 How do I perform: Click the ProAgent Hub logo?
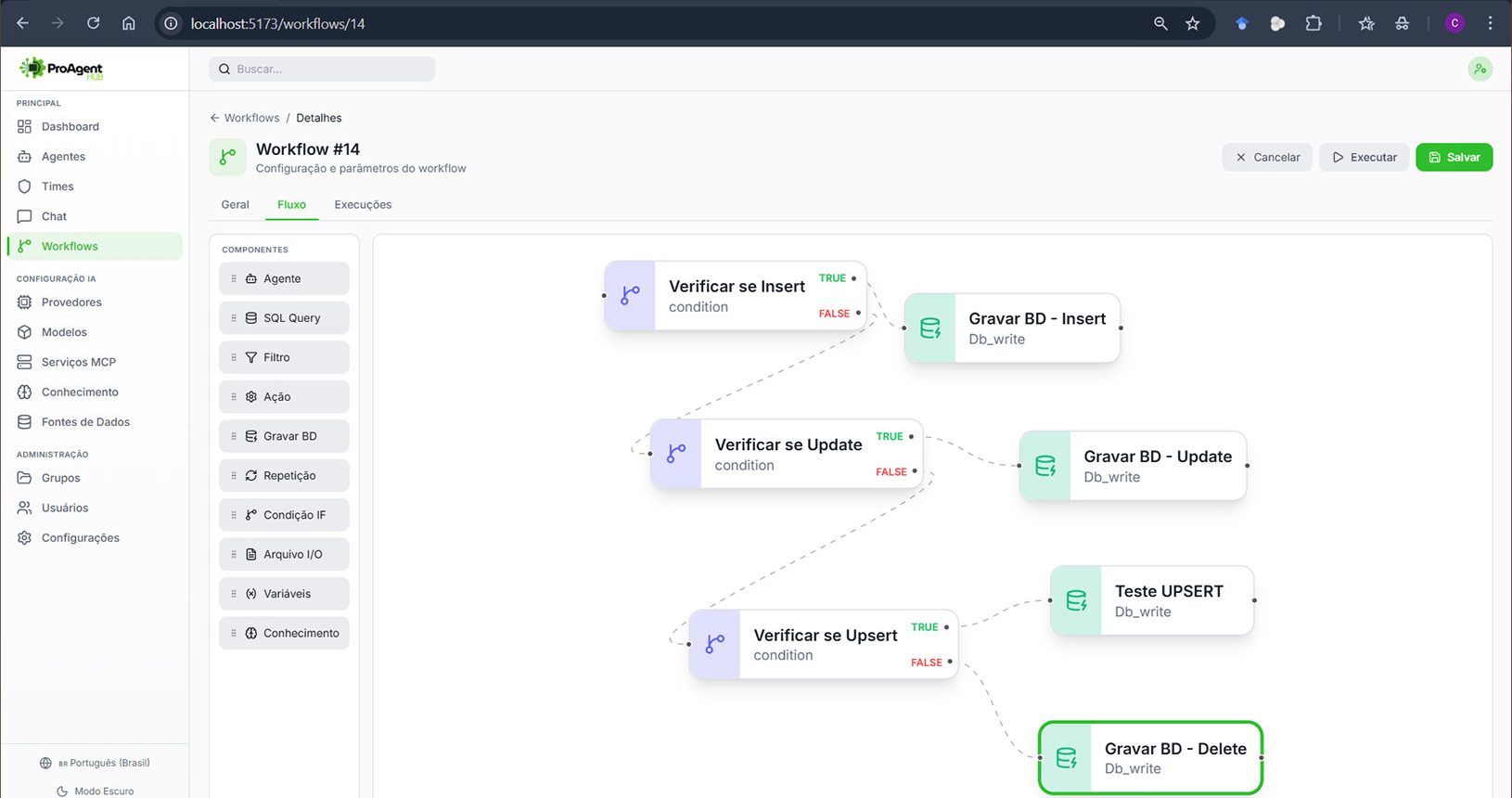[x=61, y=69]
